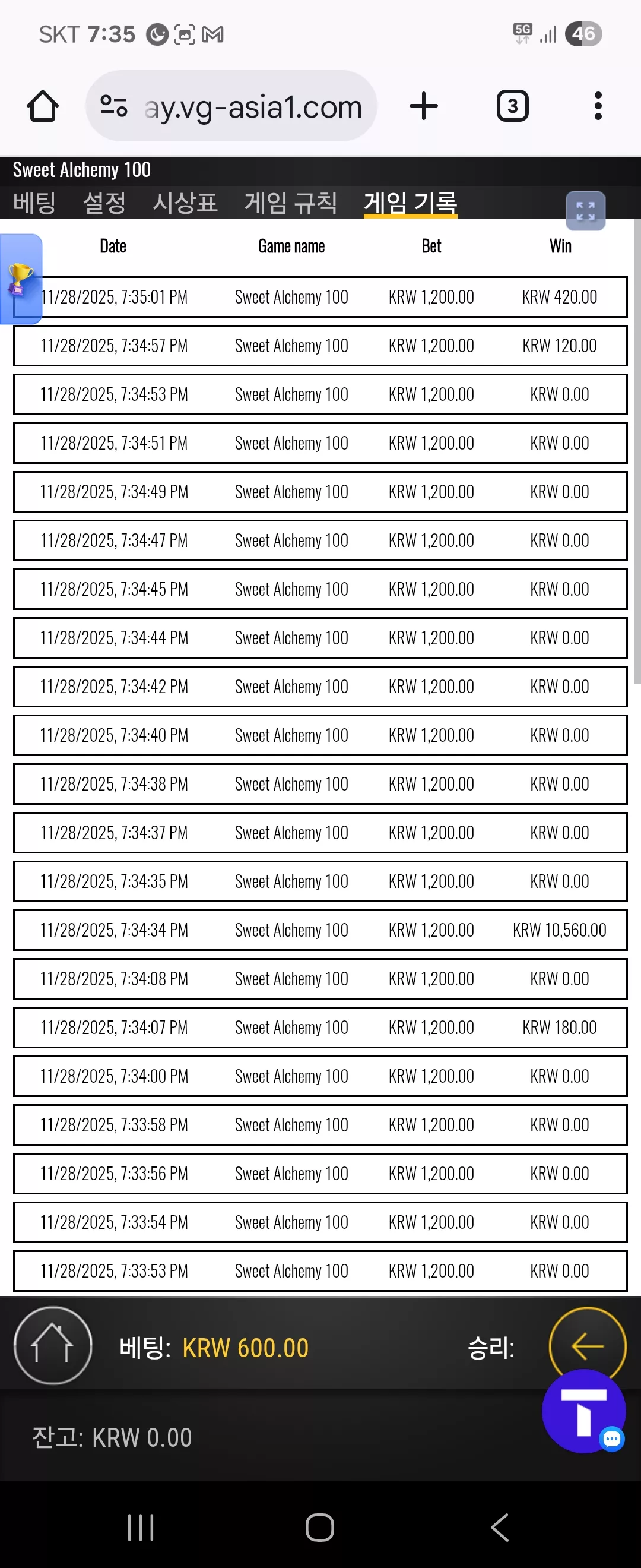Tap the game home button at bottom

coord(53,1345)
